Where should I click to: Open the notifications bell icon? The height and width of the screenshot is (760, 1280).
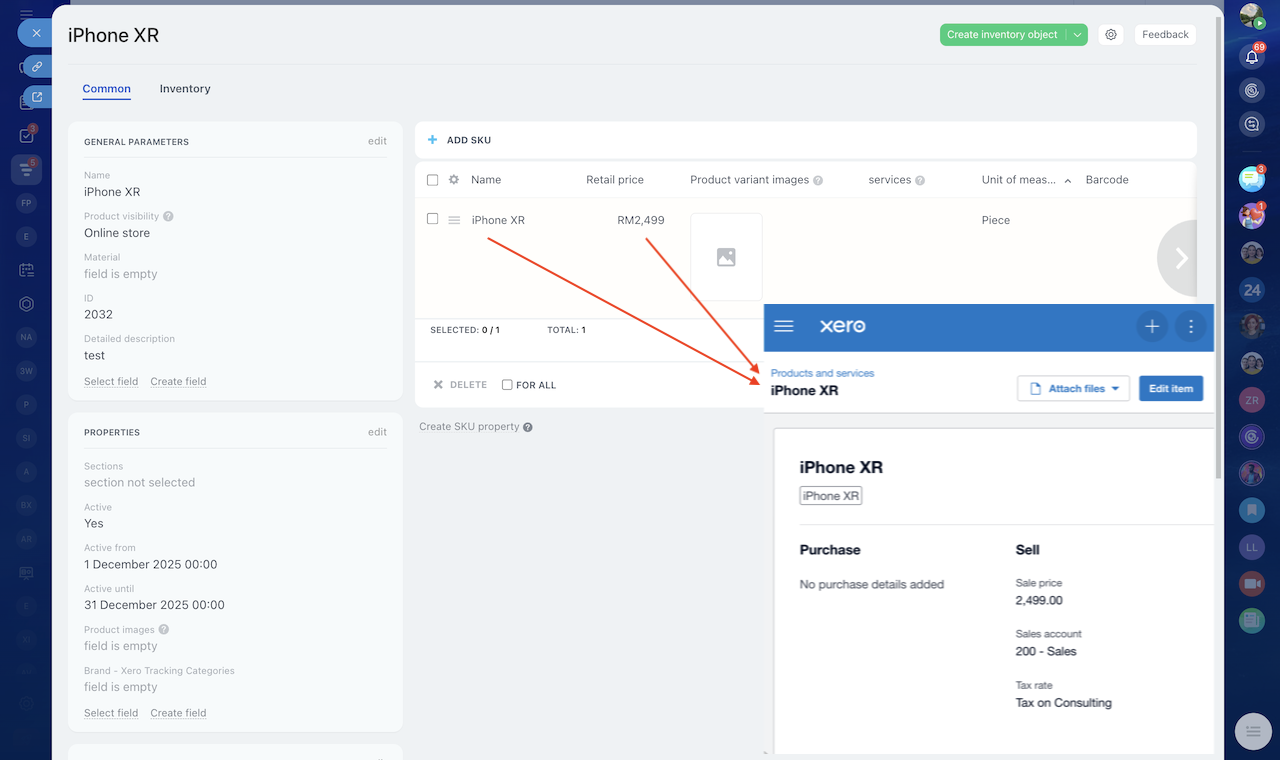[x=1251, y=56]
